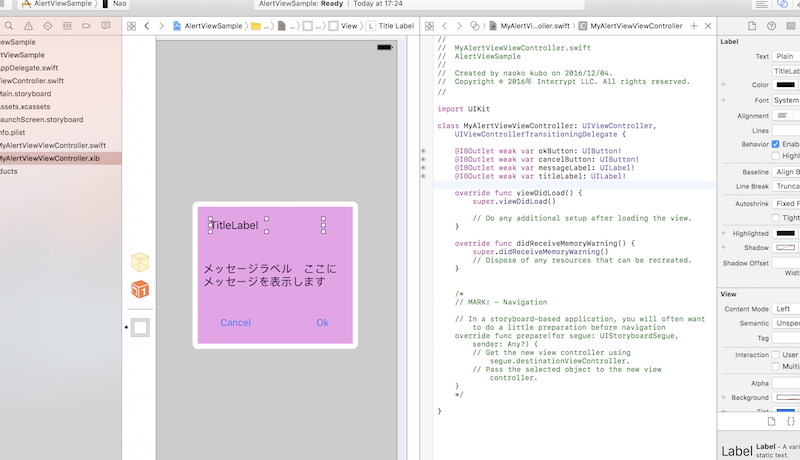
Task: Go forward in the xib editor history
Action: pyautogui.click(x=161, y=25)
